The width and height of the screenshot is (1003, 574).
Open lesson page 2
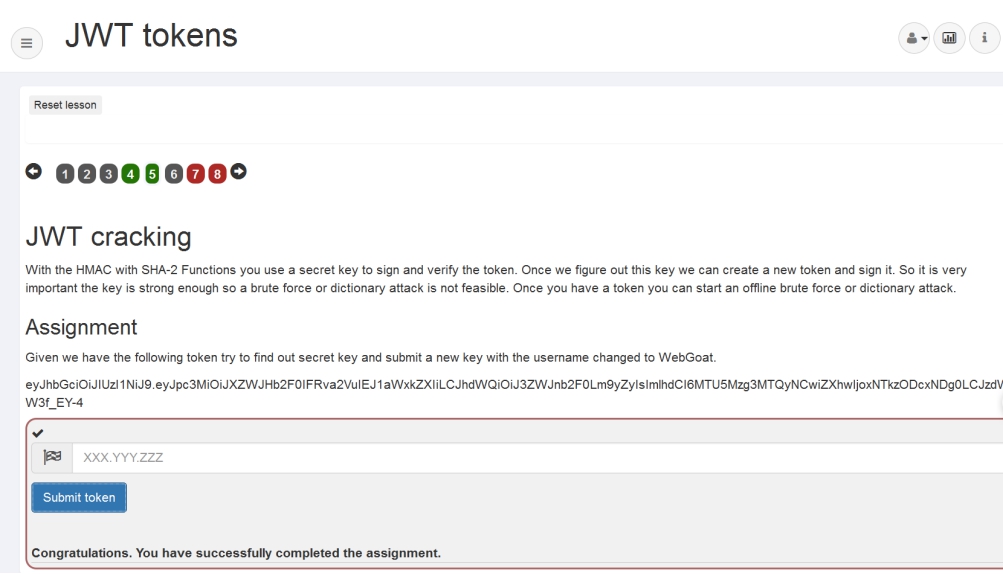(x=87, y=174)
